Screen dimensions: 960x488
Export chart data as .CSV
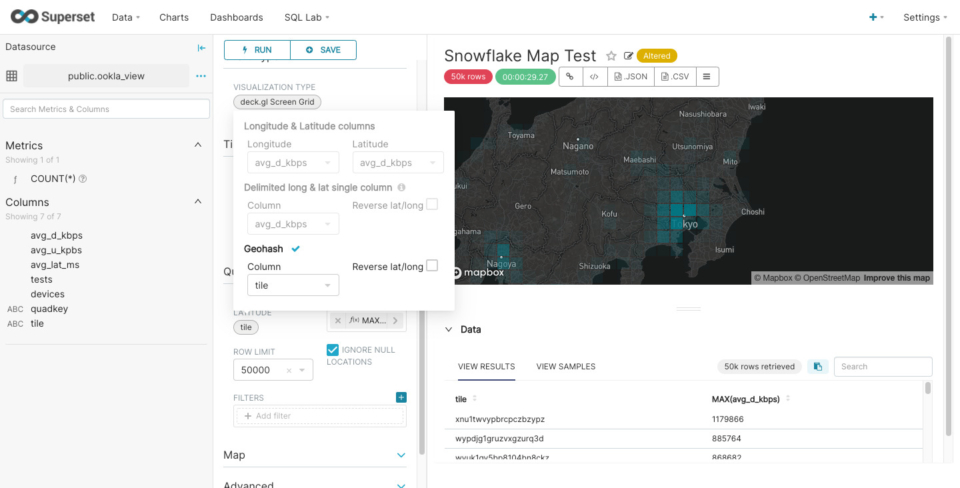point(675,77)
